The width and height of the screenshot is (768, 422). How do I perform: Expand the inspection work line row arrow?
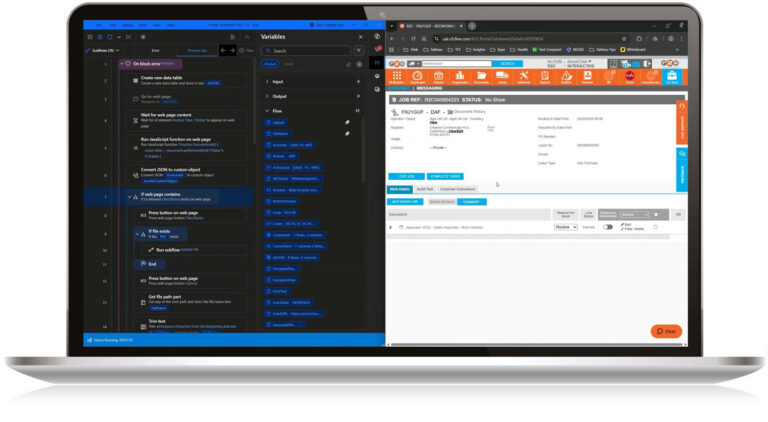pos(391,227)
